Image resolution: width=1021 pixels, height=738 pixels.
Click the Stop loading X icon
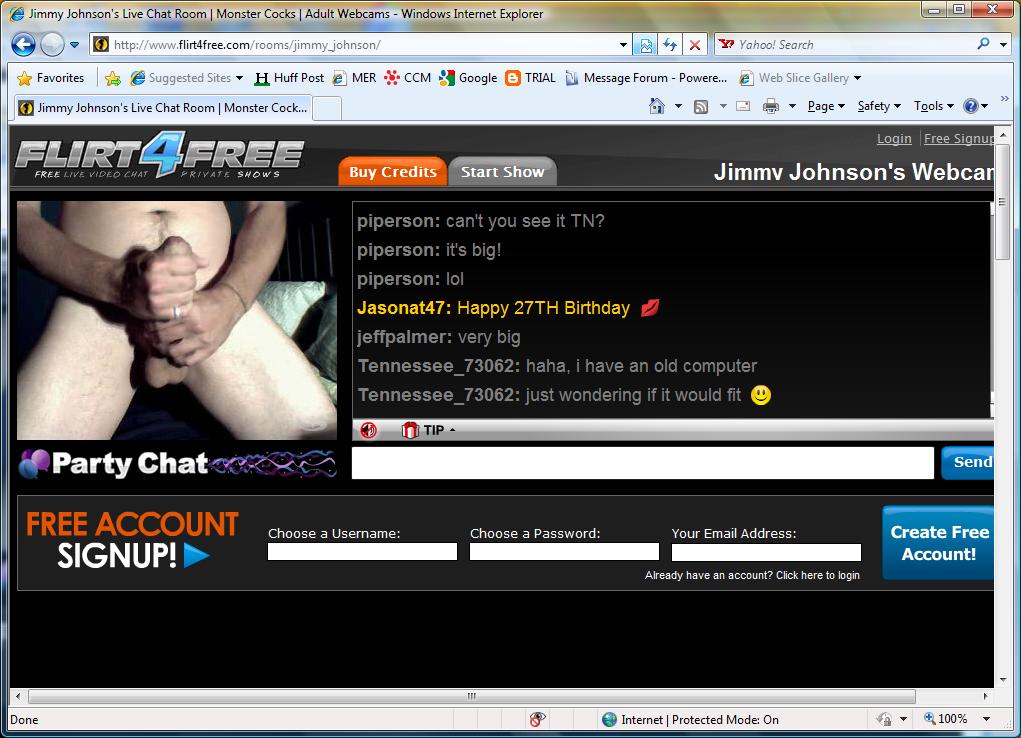[695, 45]
